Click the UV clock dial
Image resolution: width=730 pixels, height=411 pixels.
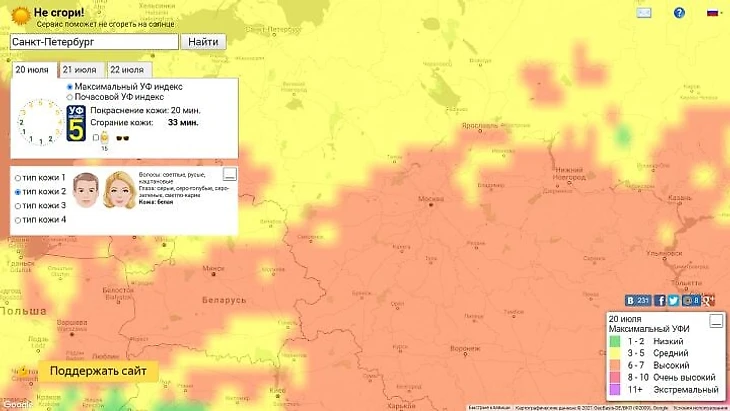(41, 122)
